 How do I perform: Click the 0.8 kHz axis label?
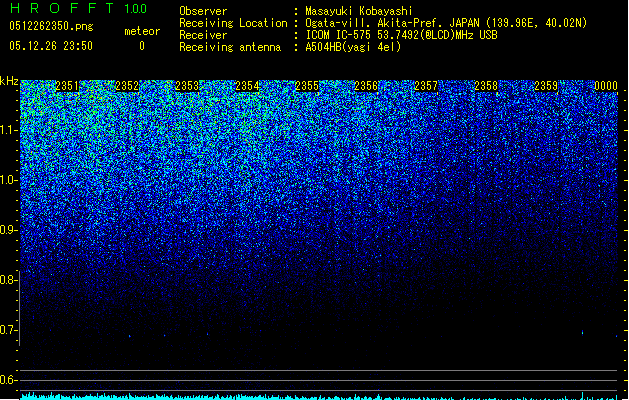(8, 280)
